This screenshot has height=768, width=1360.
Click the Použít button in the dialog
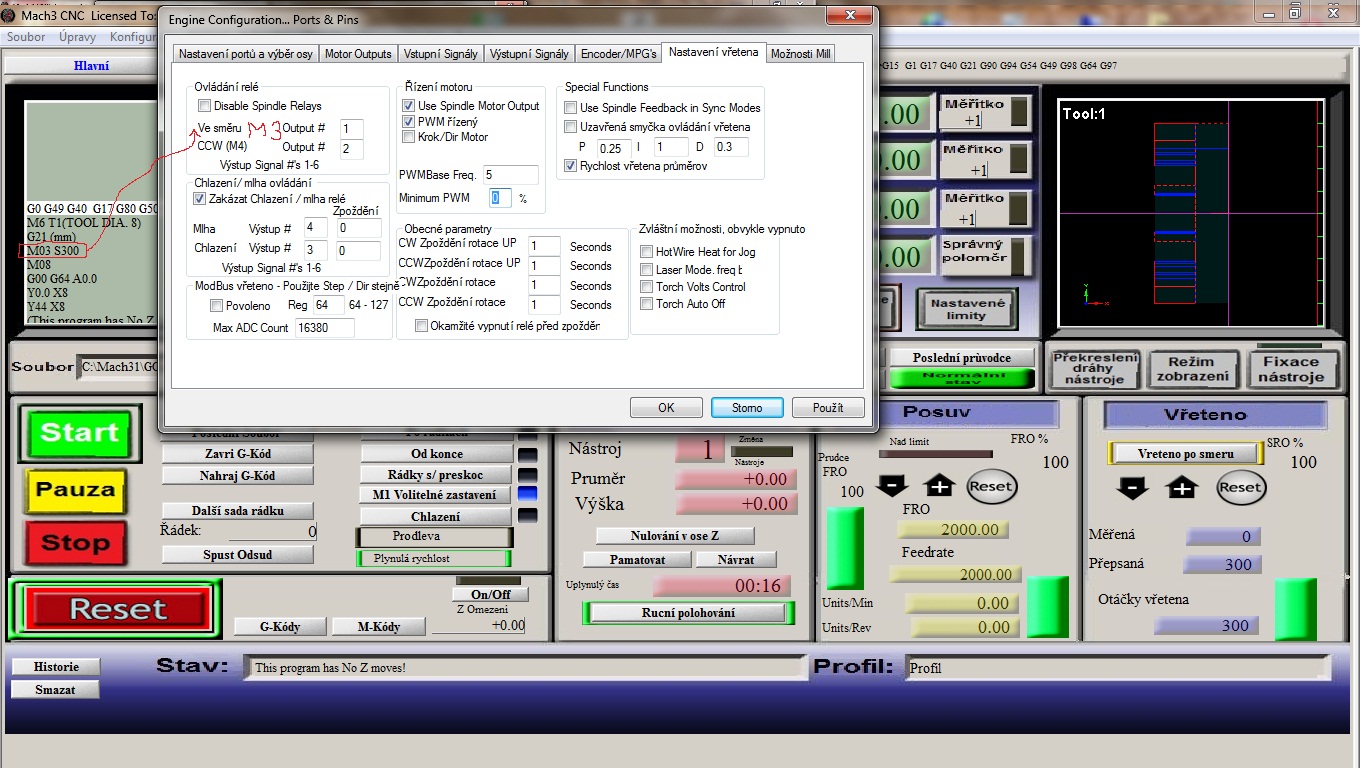(x=827, y=408)
